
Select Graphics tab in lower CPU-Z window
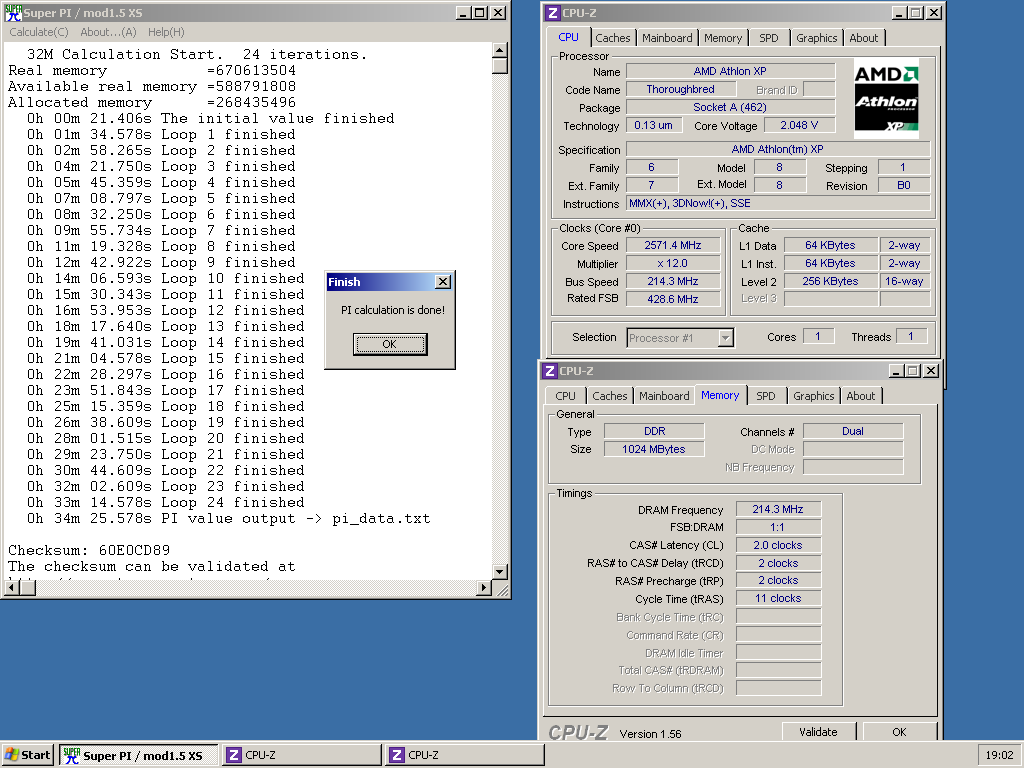814,396
